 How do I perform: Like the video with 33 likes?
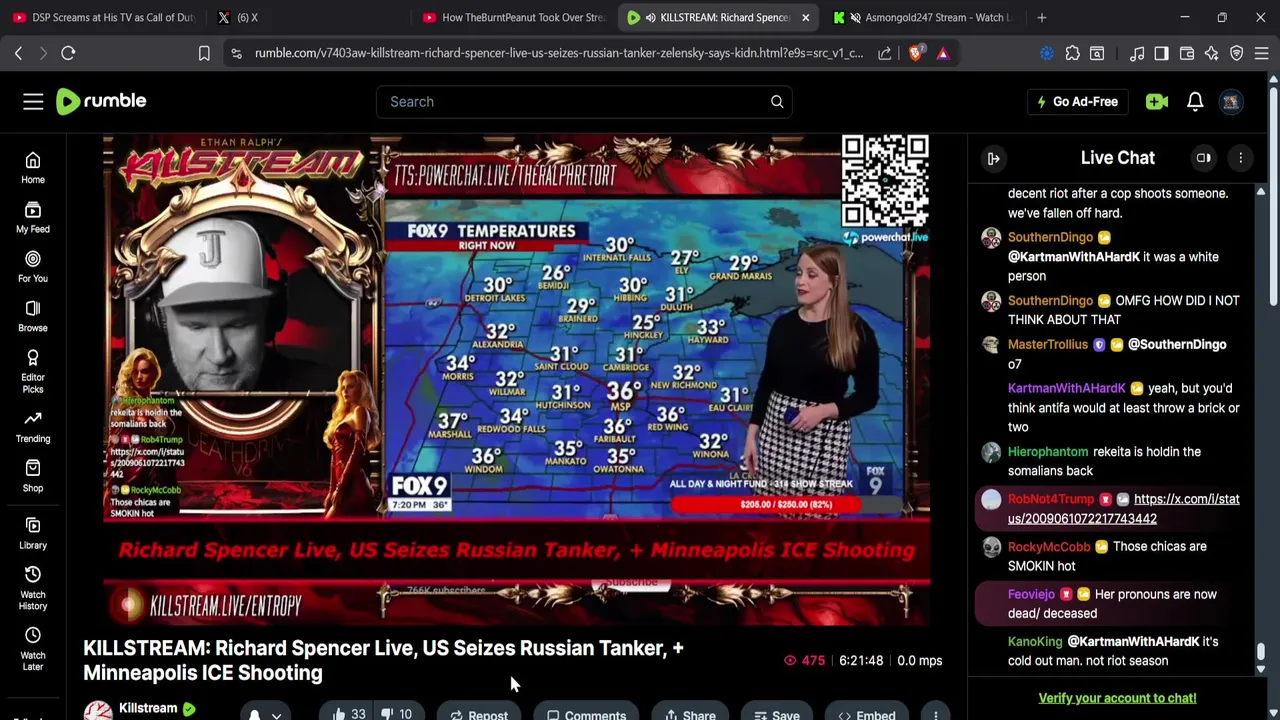pyautogui.click(x=347, y=713)
